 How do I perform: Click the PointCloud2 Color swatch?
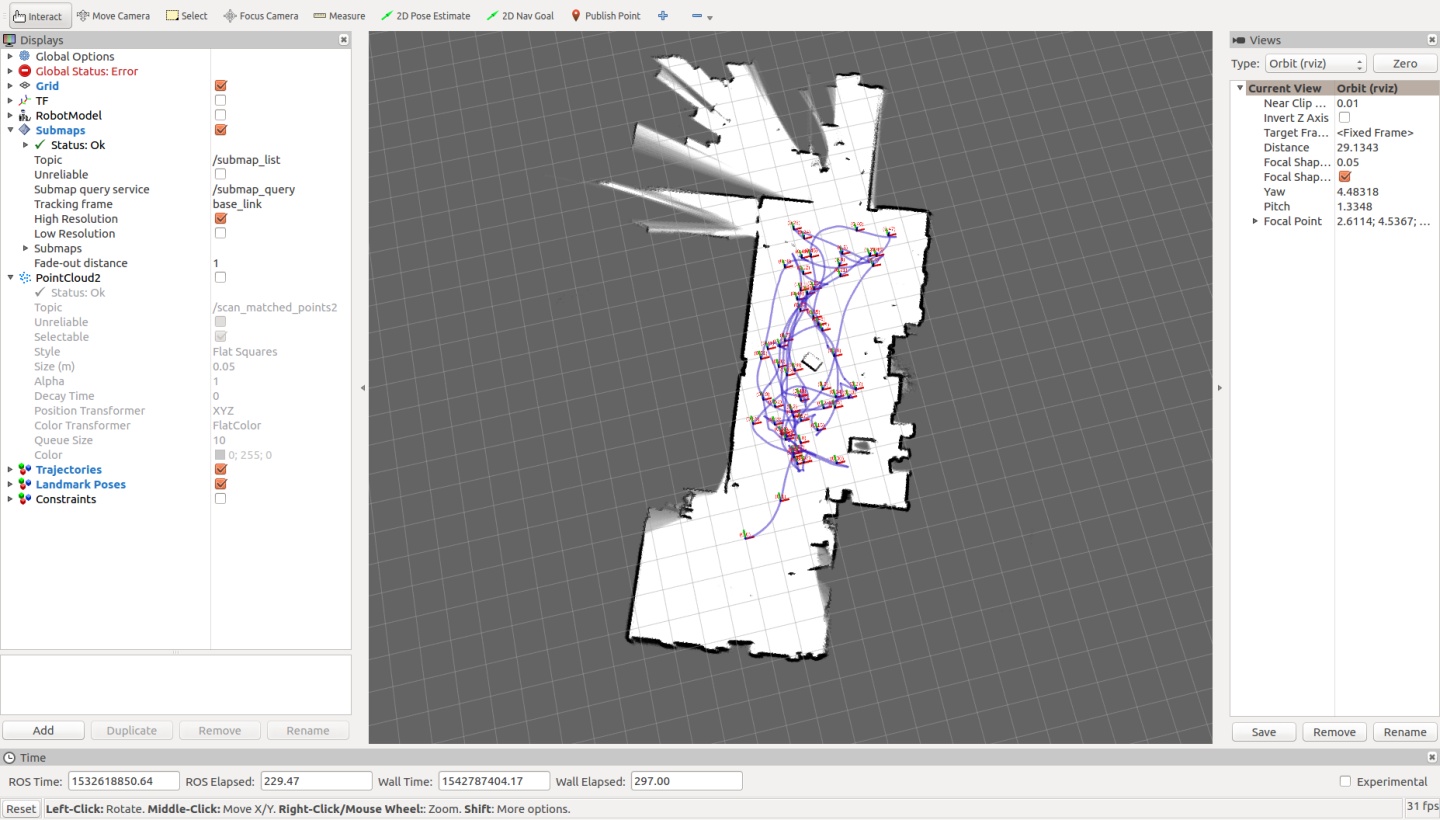pos(220,455)
